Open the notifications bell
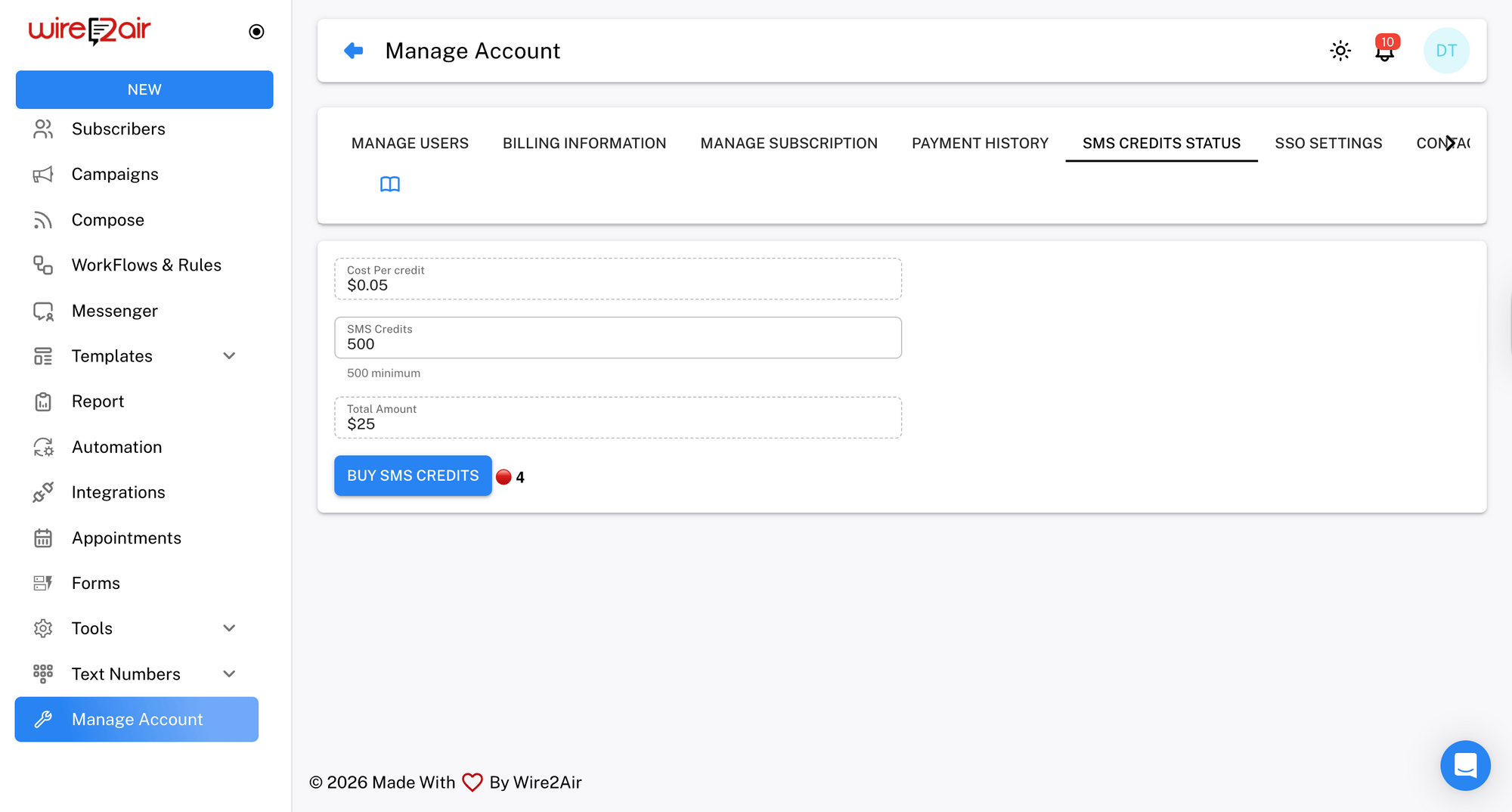 coord(1384,51)
